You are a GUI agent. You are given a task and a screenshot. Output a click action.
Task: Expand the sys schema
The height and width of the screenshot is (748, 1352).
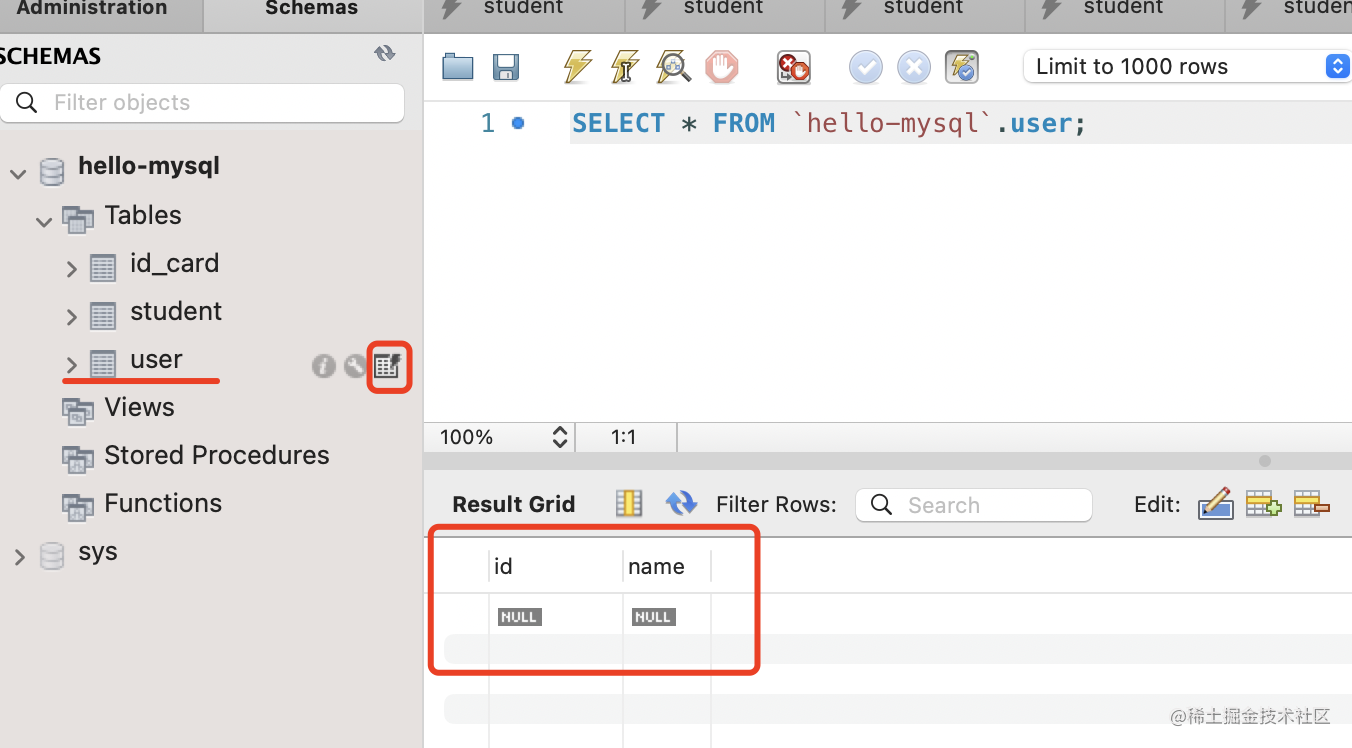pyautogui.click(x=20, y=557)
